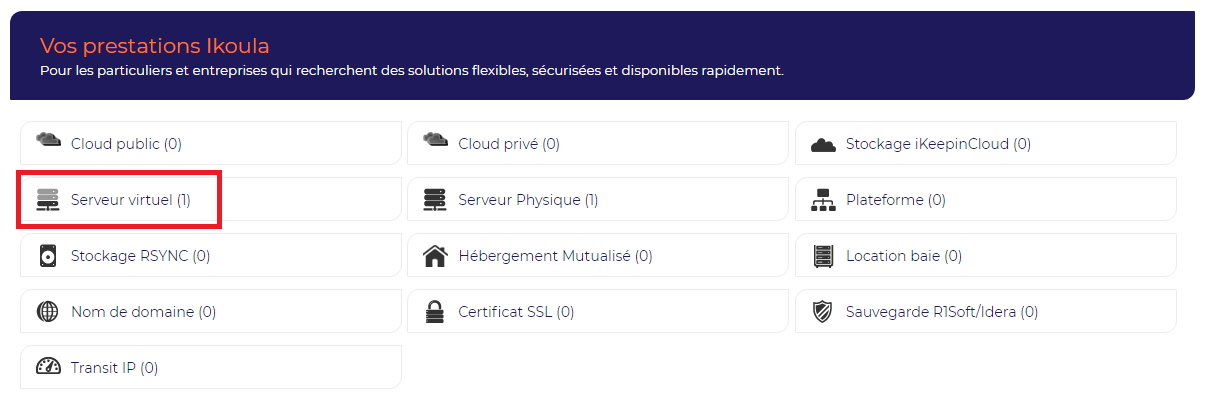Open Serveur Physique (1) link
The image size is (1205, 414).
click(x=528, y=200)
